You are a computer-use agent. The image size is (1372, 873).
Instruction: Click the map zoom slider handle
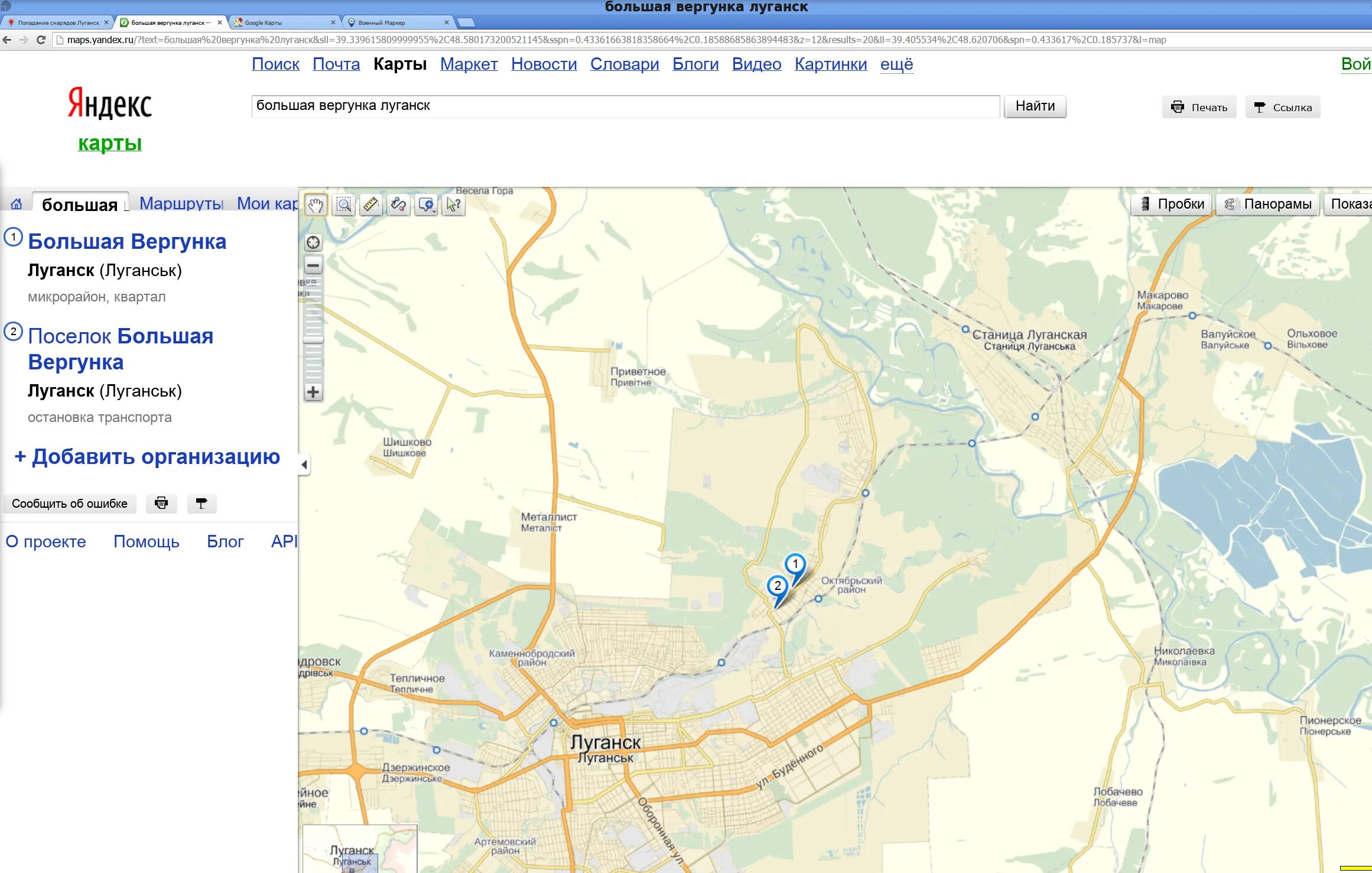[x=313, y=340]
